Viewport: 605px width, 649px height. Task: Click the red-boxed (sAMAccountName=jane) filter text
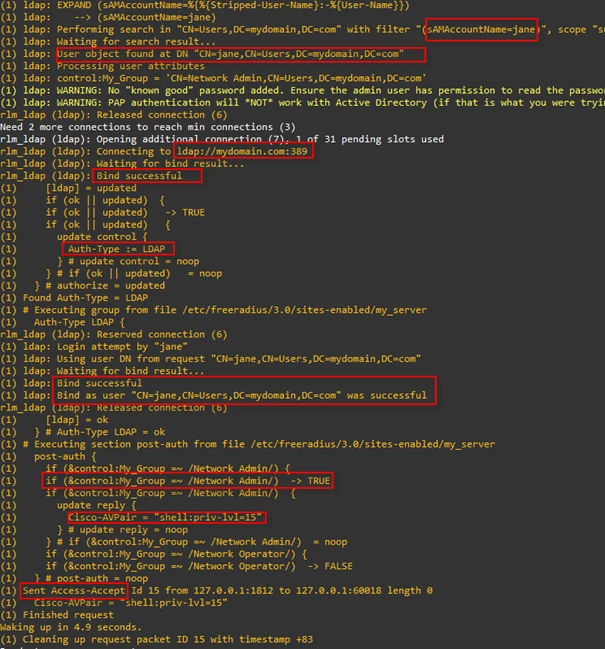click(x=481, y=30)
